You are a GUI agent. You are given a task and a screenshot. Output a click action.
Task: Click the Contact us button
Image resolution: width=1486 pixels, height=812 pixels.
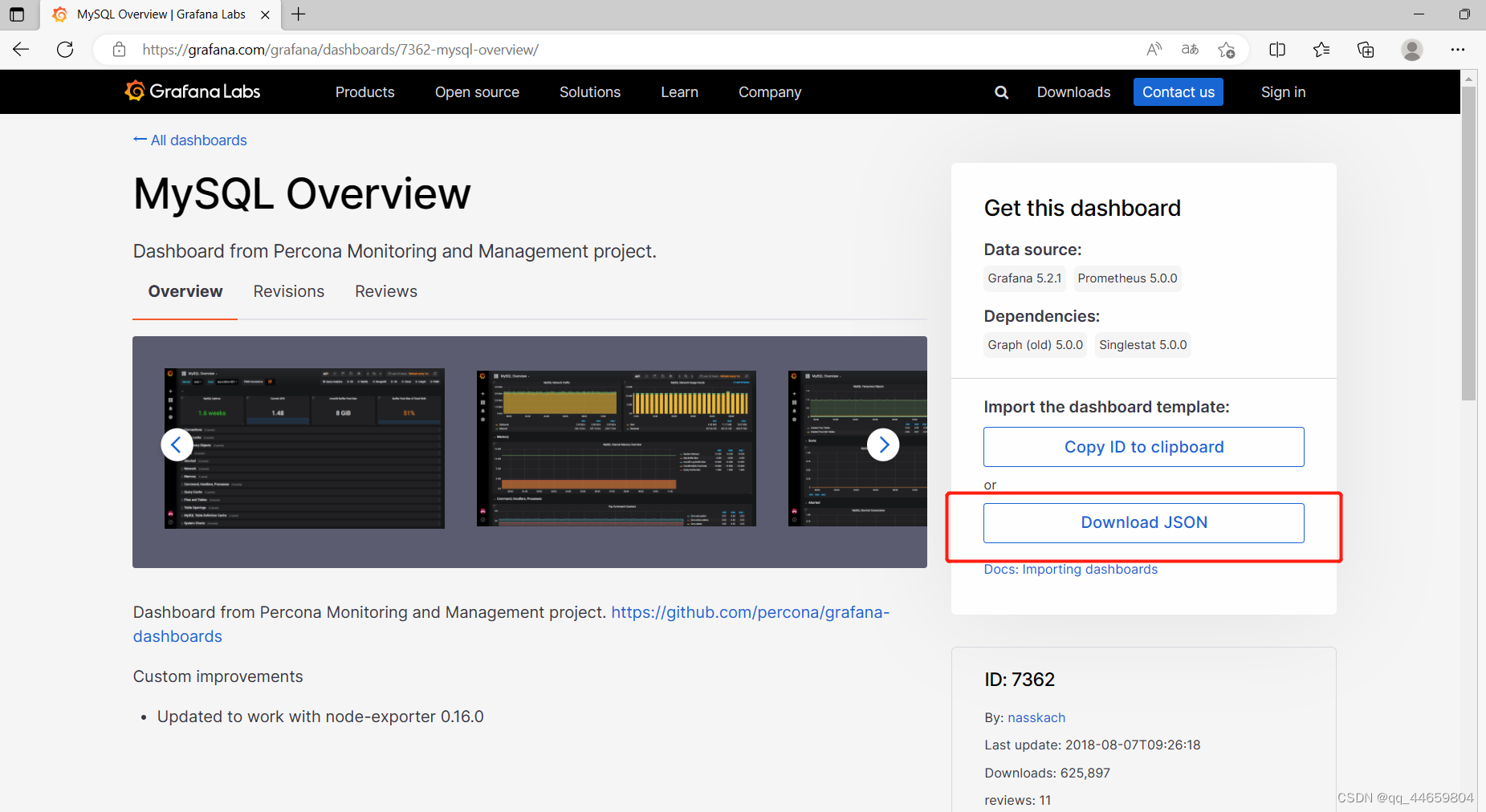click(x=1179, y=92)
